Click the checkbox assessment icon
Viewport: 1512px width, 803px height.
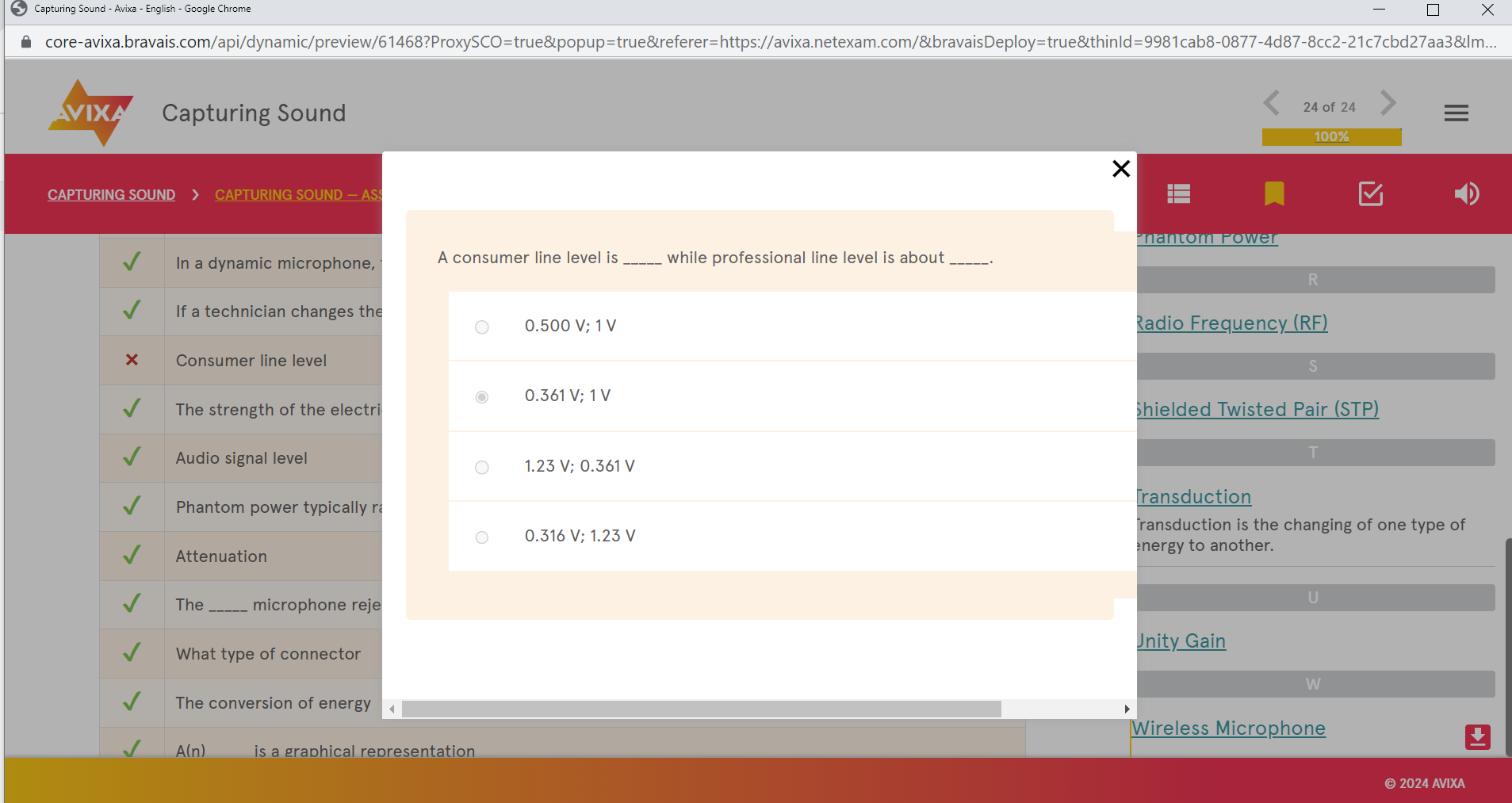coord(1370,194)
